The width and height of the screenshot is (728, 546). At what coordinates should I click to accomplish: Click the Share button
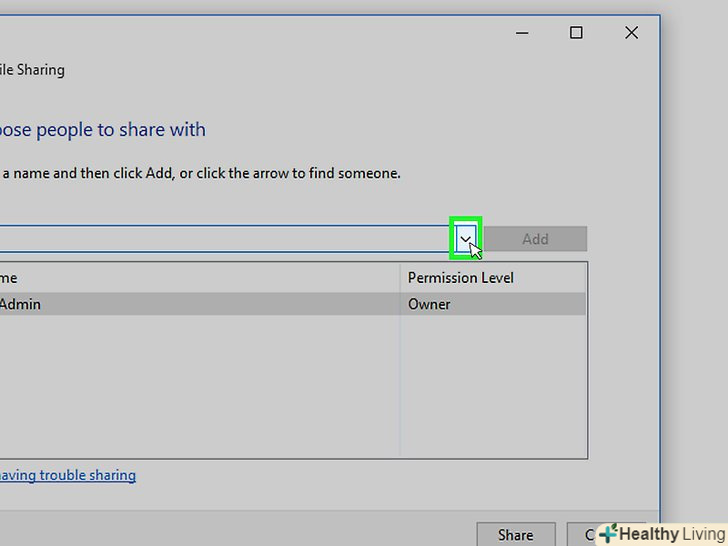(516, 534)
